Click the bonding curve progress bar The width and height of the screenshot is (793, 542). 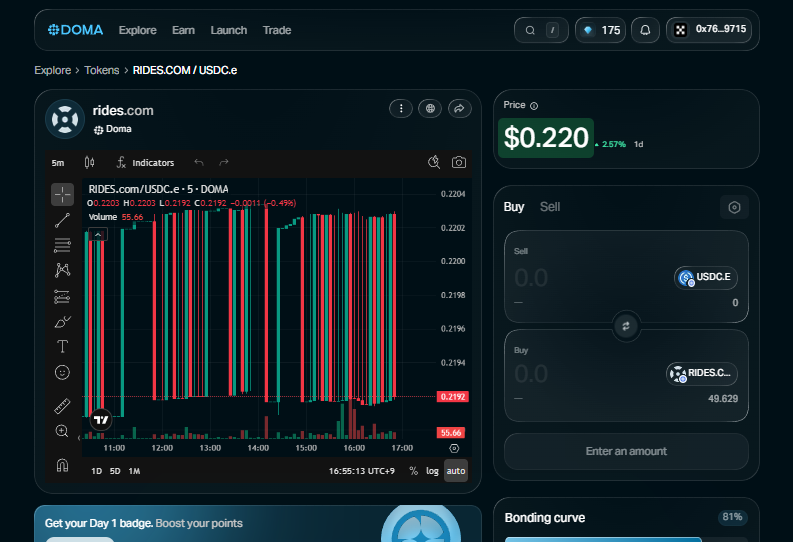click(x=626, y=540)
